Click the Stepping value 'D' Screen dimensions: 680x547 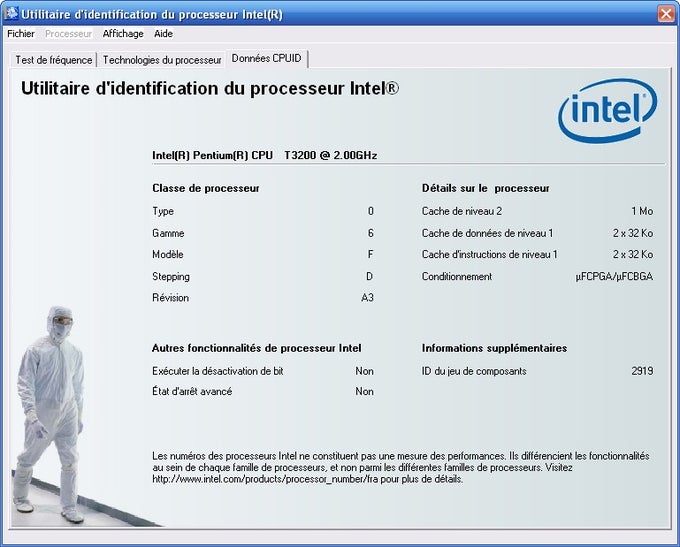pyautogui.click(x=369, y=276)
